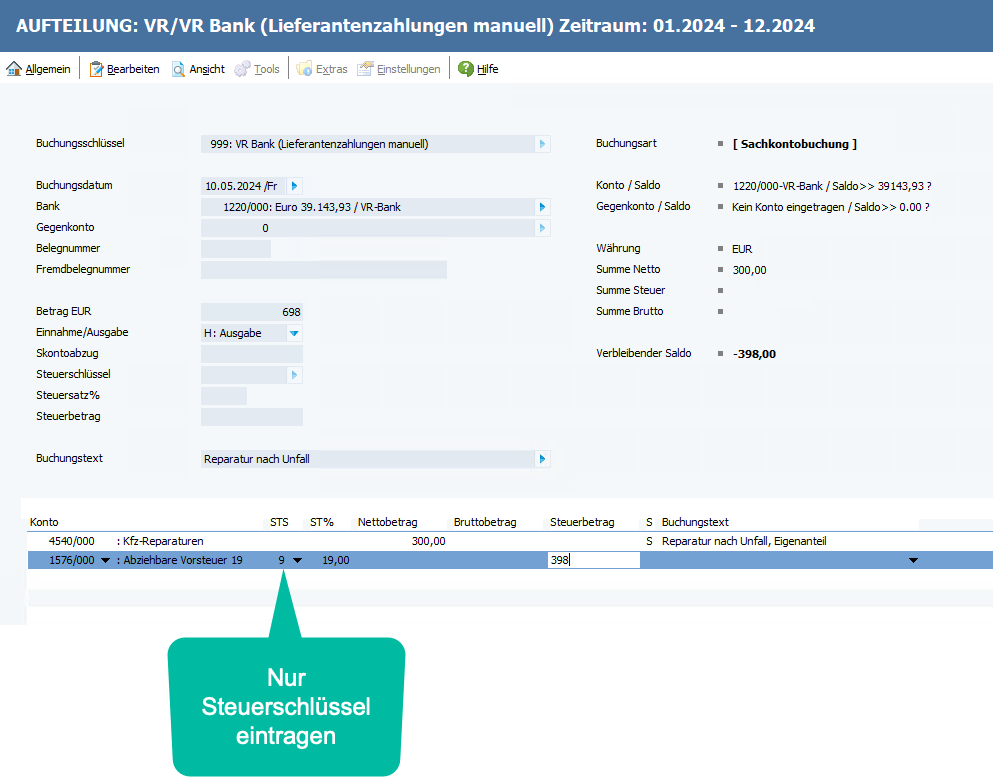Open the Buchungstext lookup arrow
The image size is (993, 777).
(x=543, y=459)
